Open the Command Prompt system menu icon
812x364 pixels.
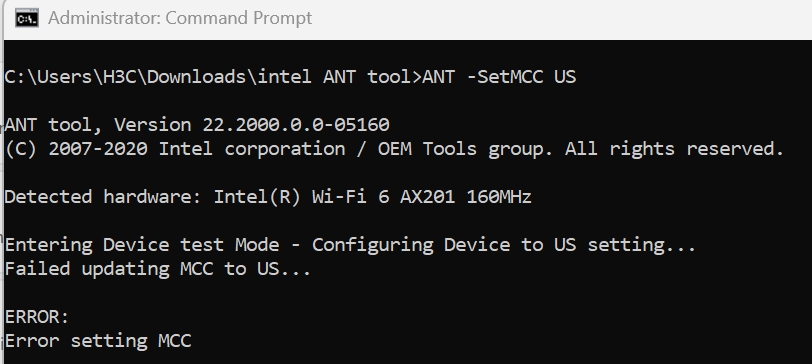[26, 18]
